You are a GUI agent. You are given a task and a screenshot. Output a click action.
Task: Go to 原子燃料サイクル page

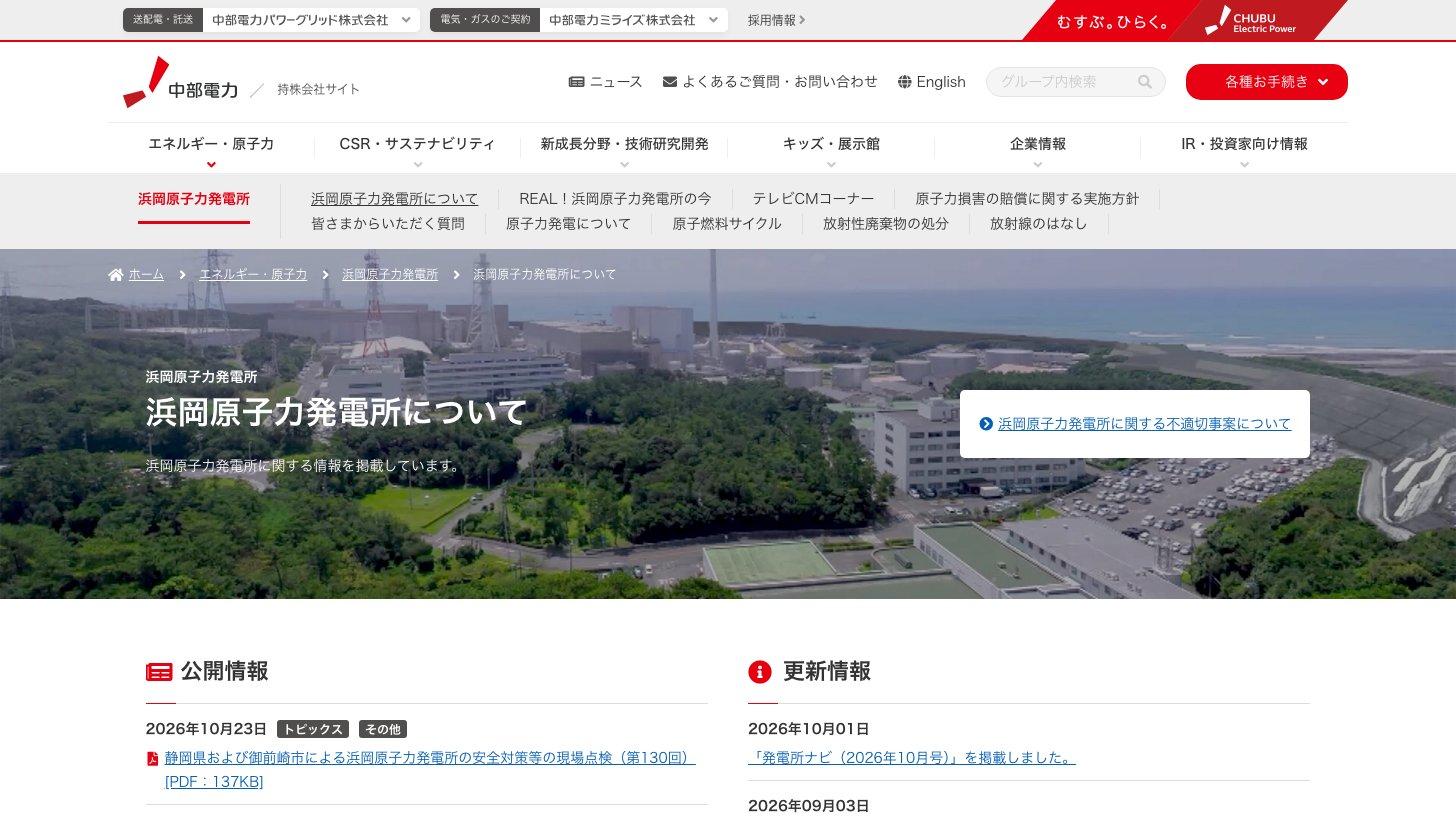click(727, 224)
